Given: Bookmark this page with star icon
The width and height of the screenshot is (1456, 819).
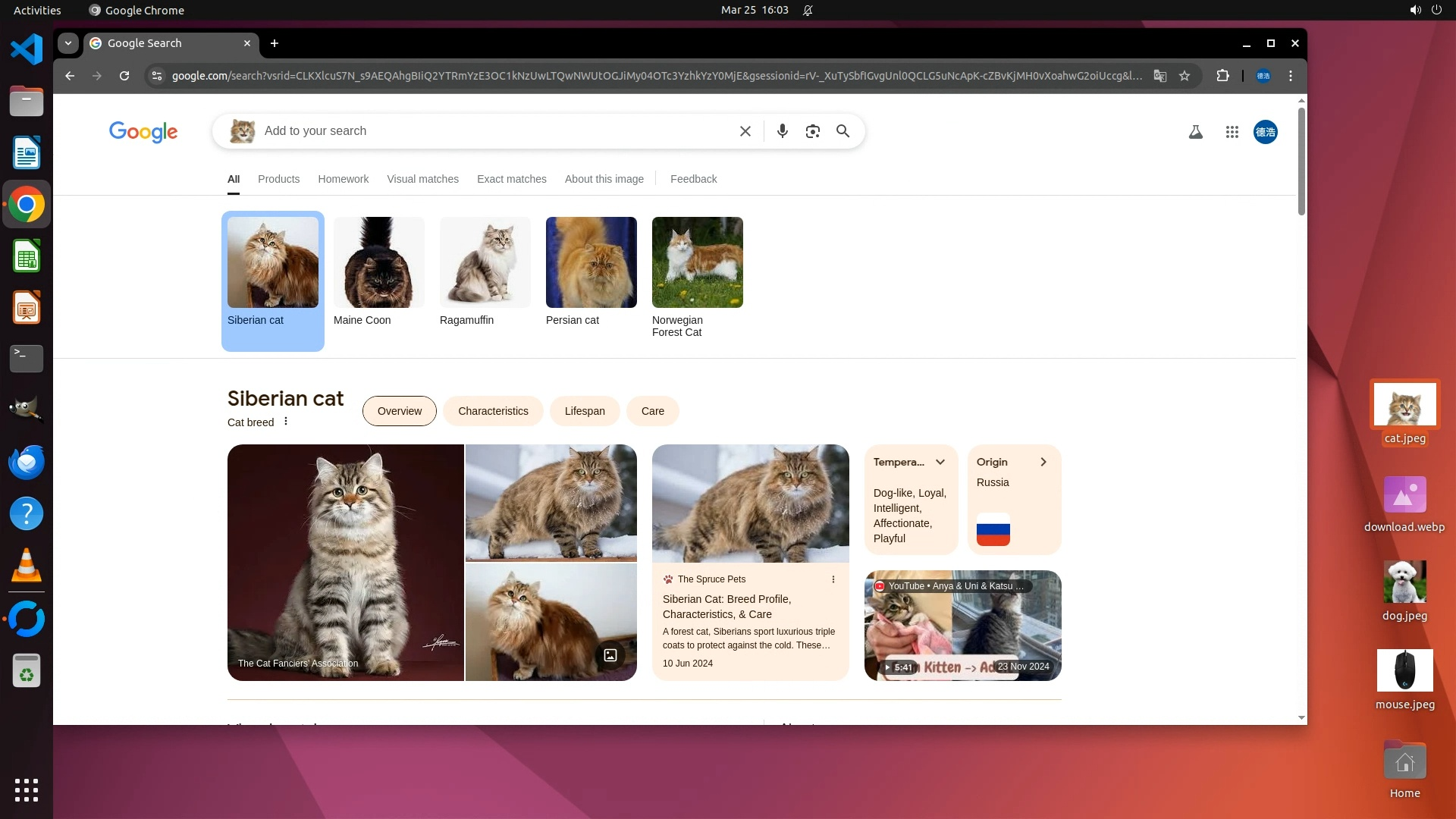Looking at the screenshot, I should 1185,76.
